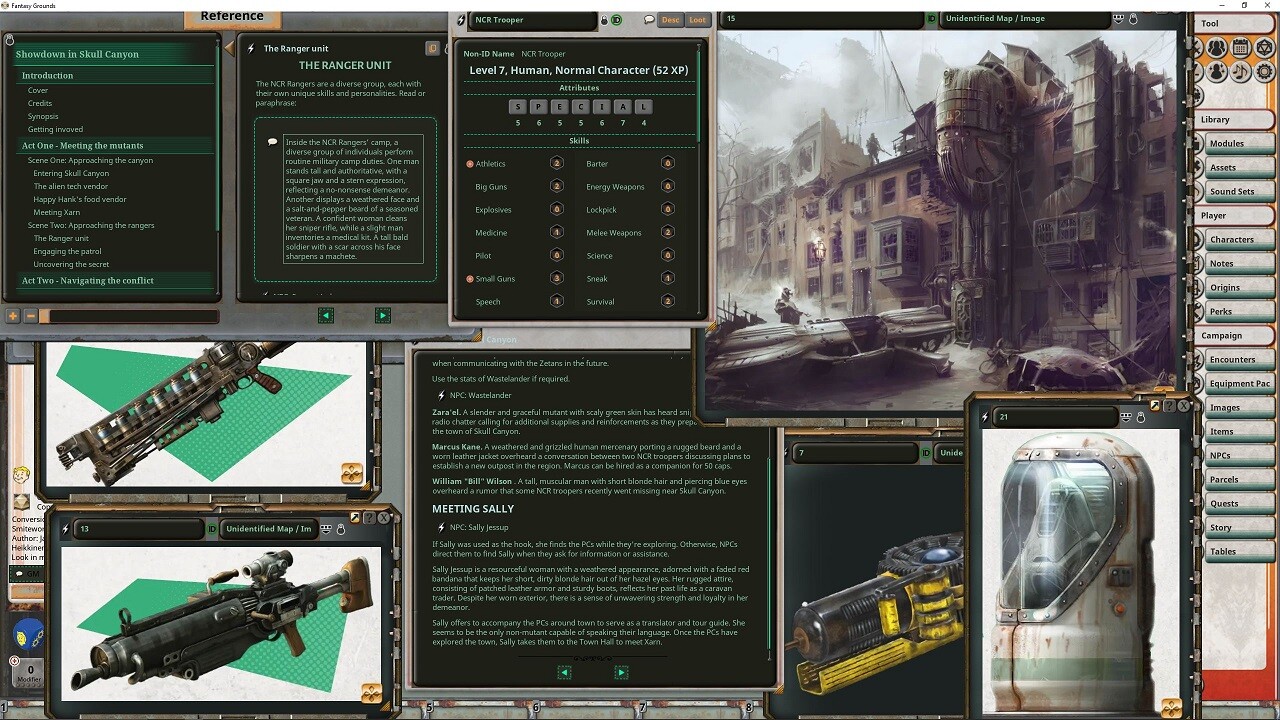Switch to the Reference tab
The width and height of the screenshot is (1280, 720).
(231, 16)
